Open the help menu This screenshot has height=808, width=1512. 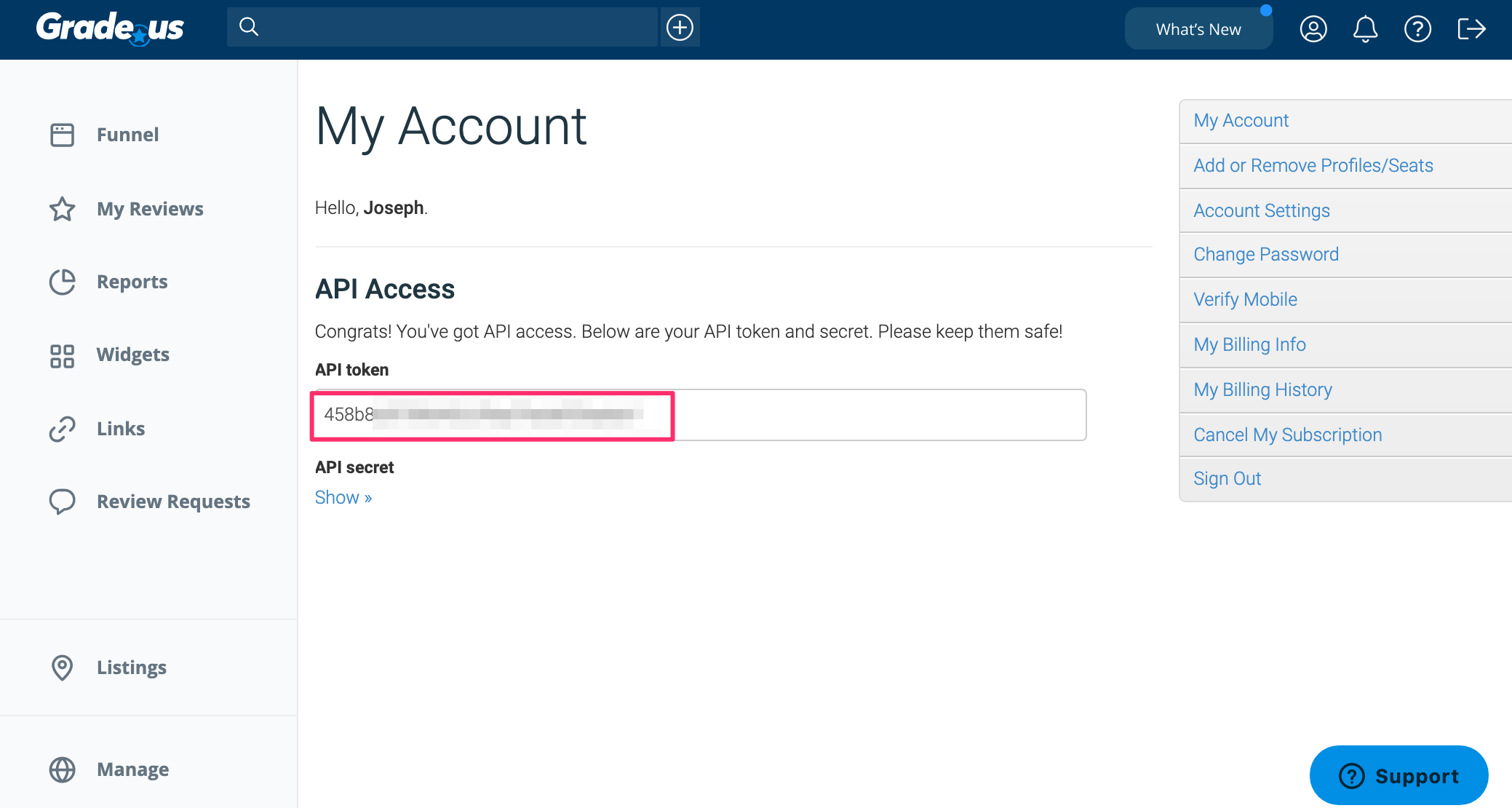1417,29
